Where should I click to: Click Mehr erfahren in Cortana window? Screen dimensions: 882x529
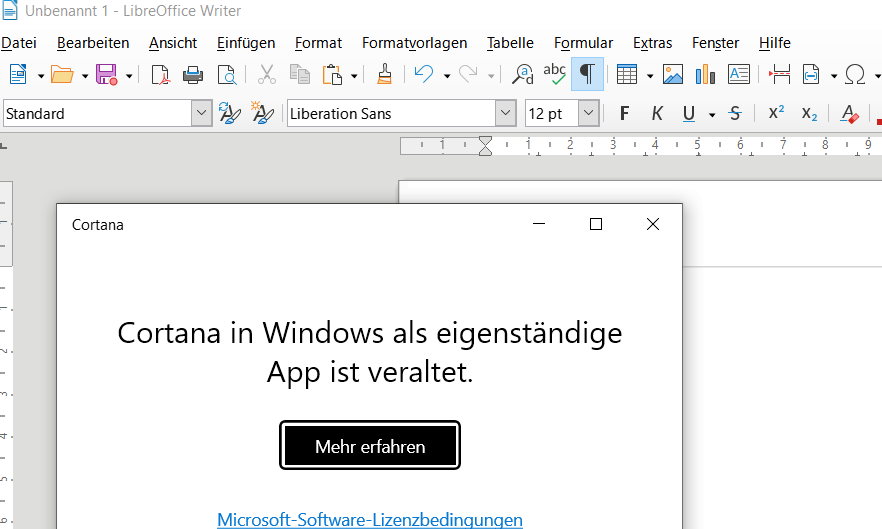370,445
